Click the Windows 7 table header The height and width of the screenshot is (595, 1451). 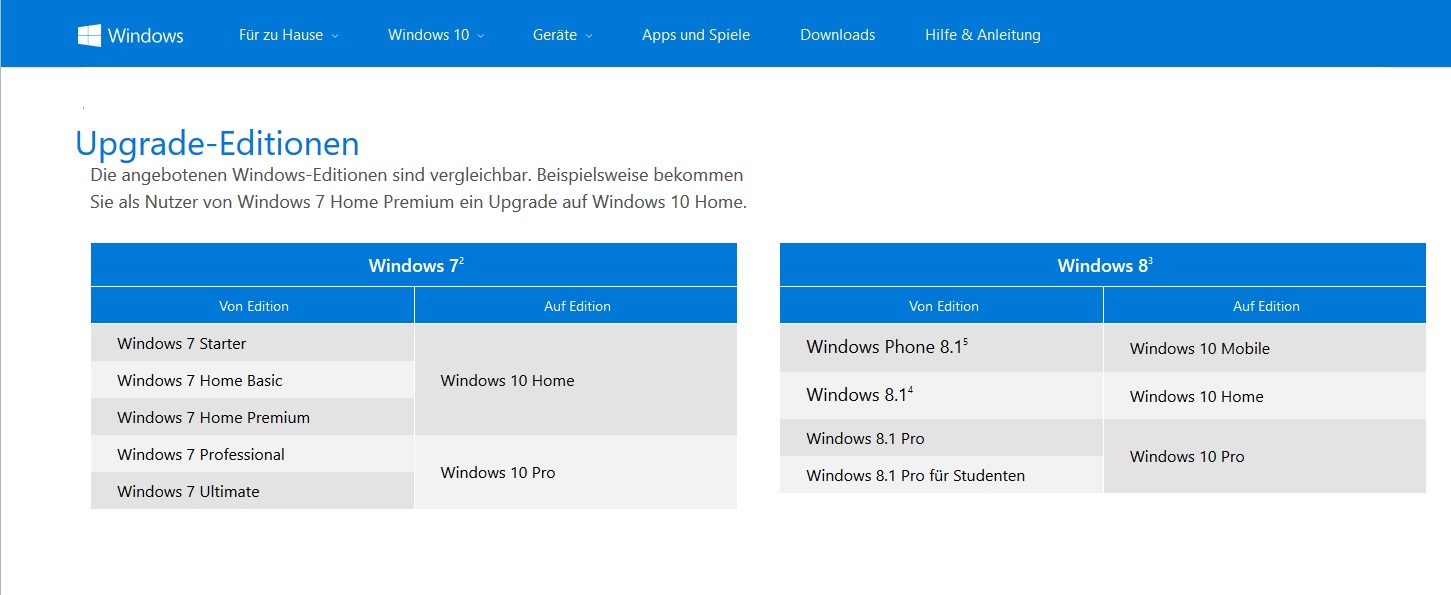pos(414,265)
